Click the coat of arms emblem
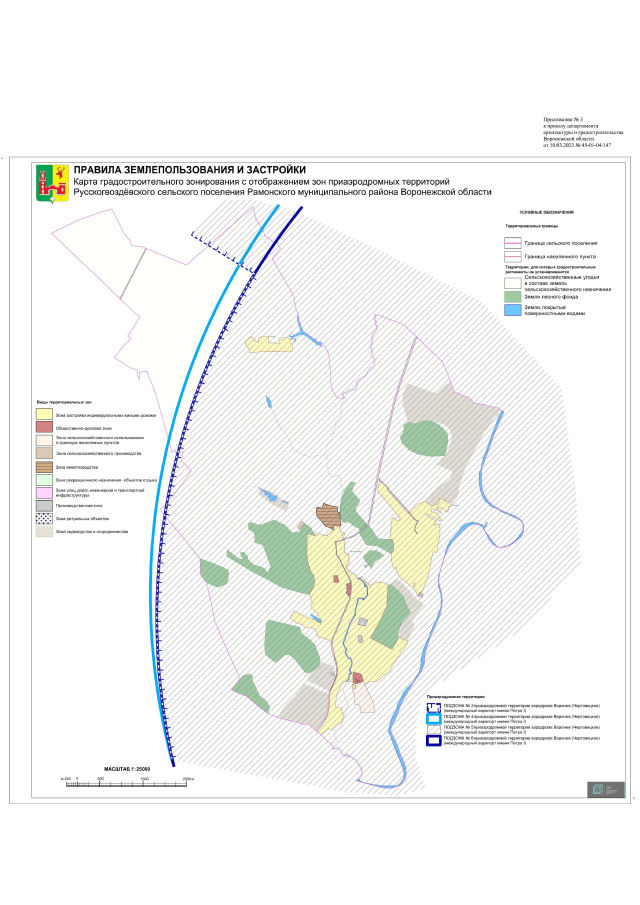 pos(45,182)
